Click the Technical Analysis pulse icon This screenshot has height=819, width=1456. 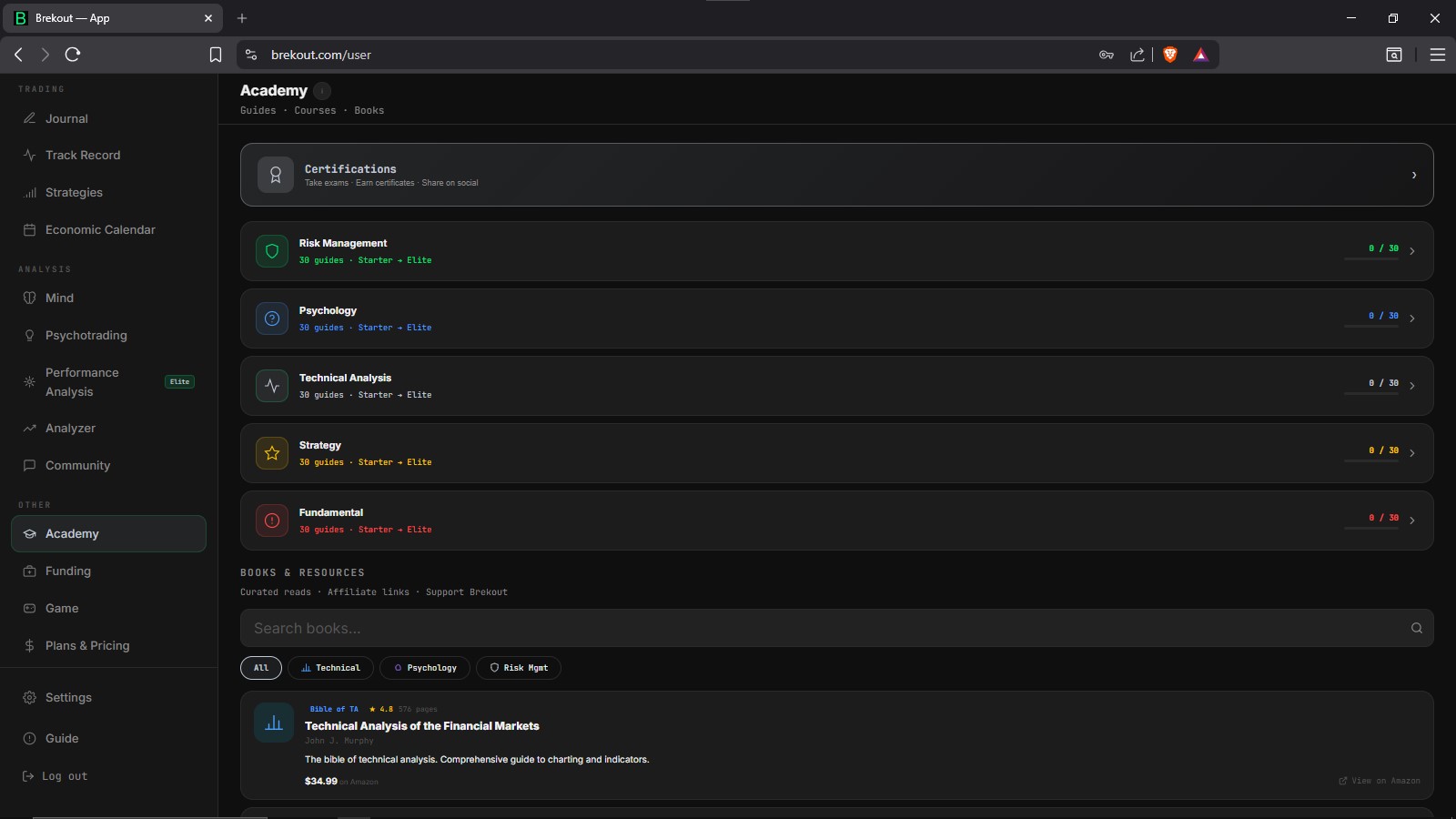click(x=271, y=386)
